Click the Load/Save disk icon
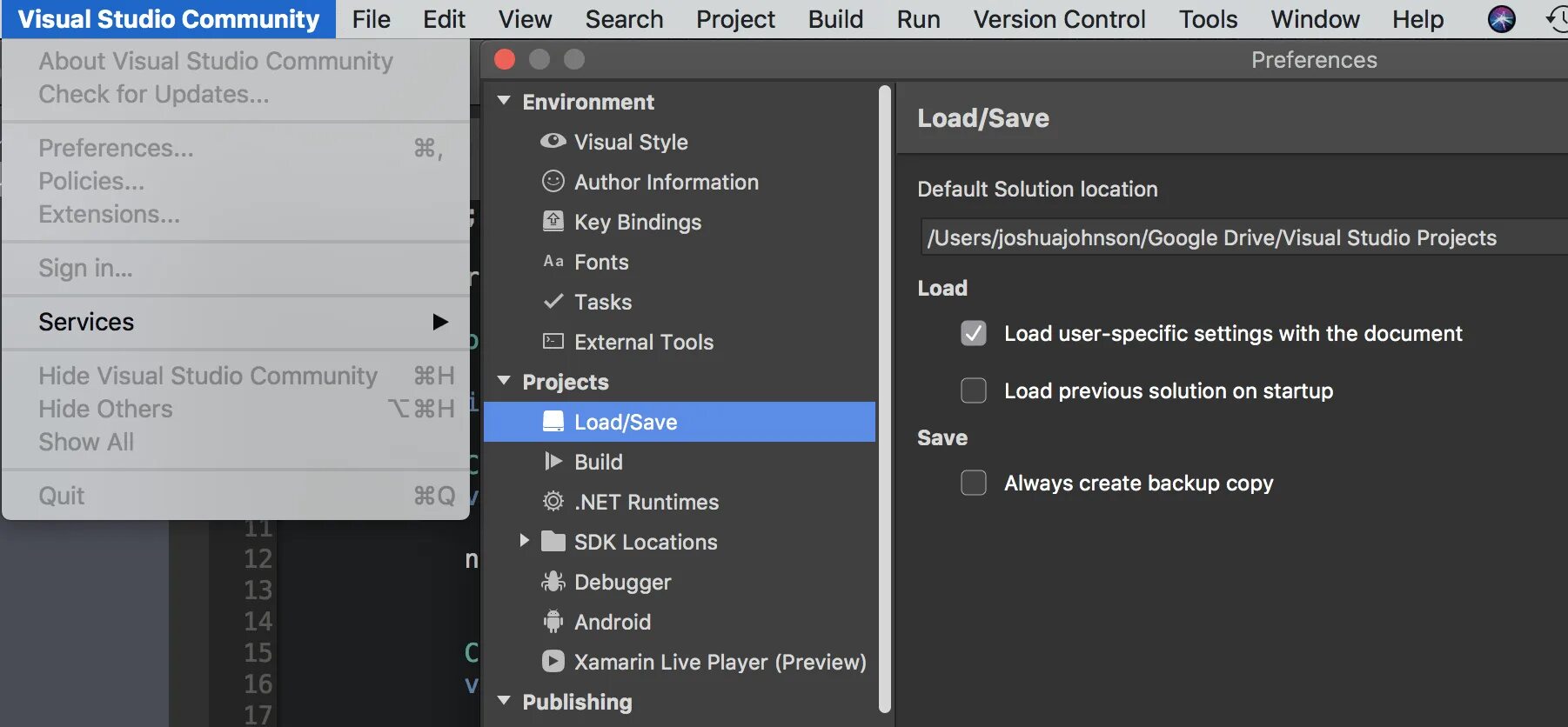The height and width of the screenshot is (727, 1568). coord(553,421)
